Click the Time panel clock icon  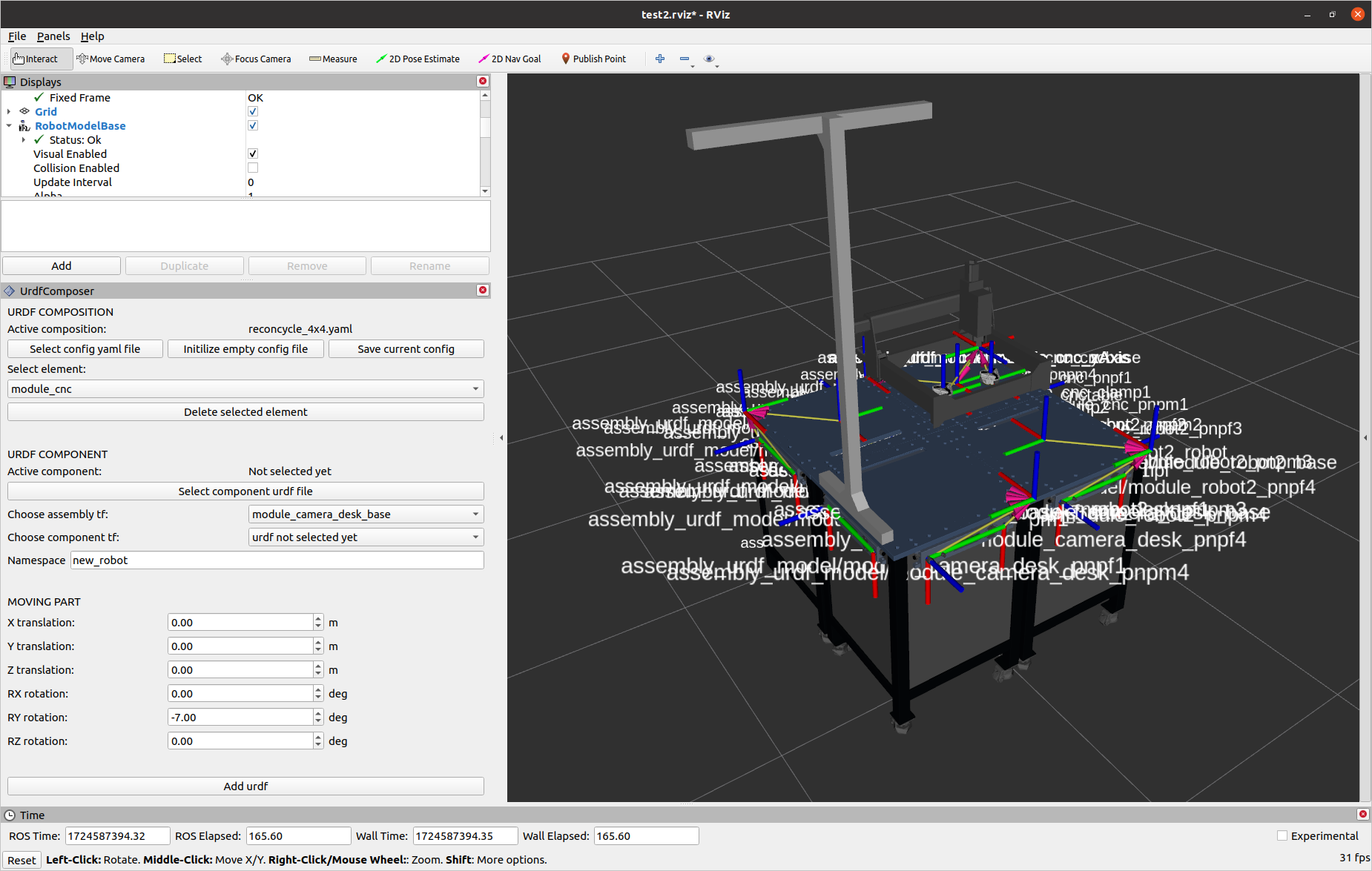[10, 815]
